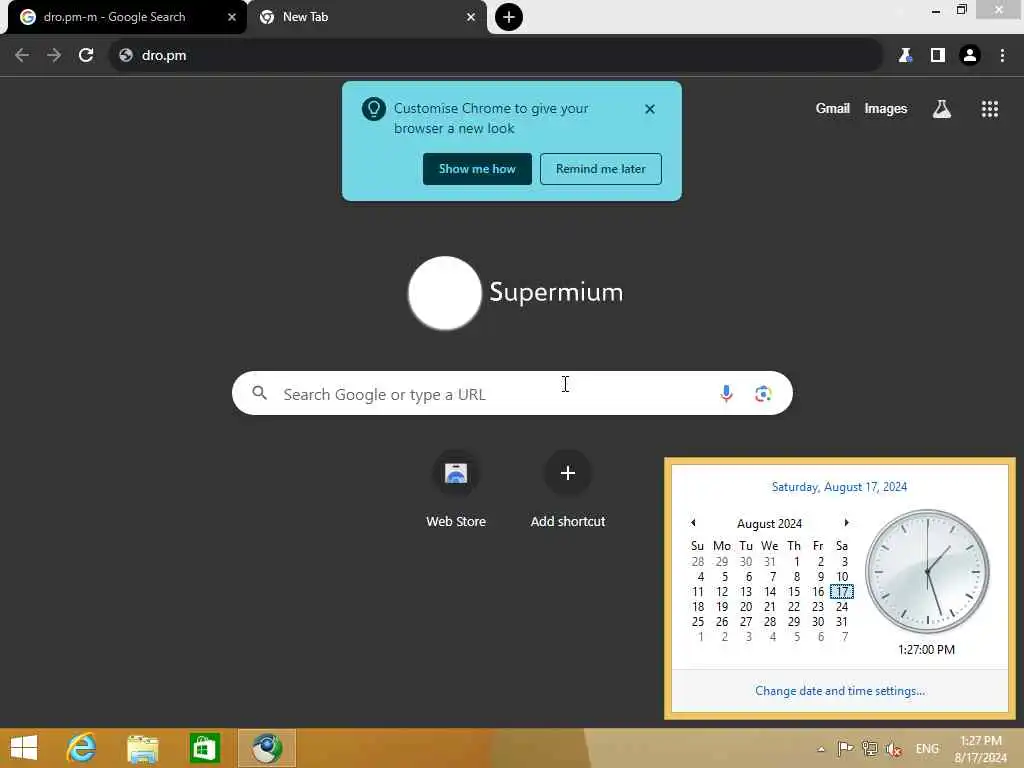
Task: Toggle the side panel icon in toolbar
Action: point(938,56)
